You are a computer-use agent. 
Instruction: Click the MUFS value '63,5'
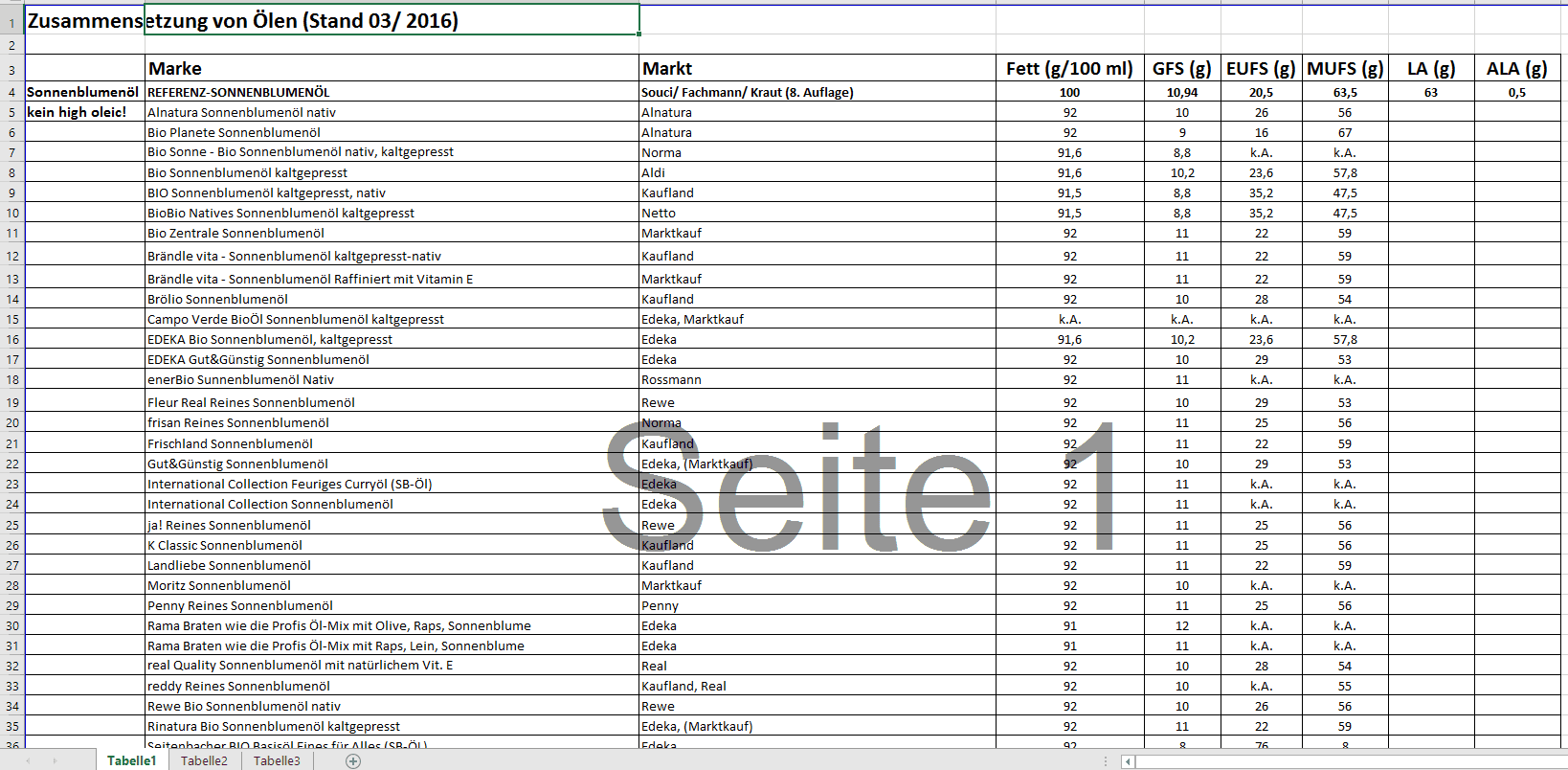(1345, 92)
